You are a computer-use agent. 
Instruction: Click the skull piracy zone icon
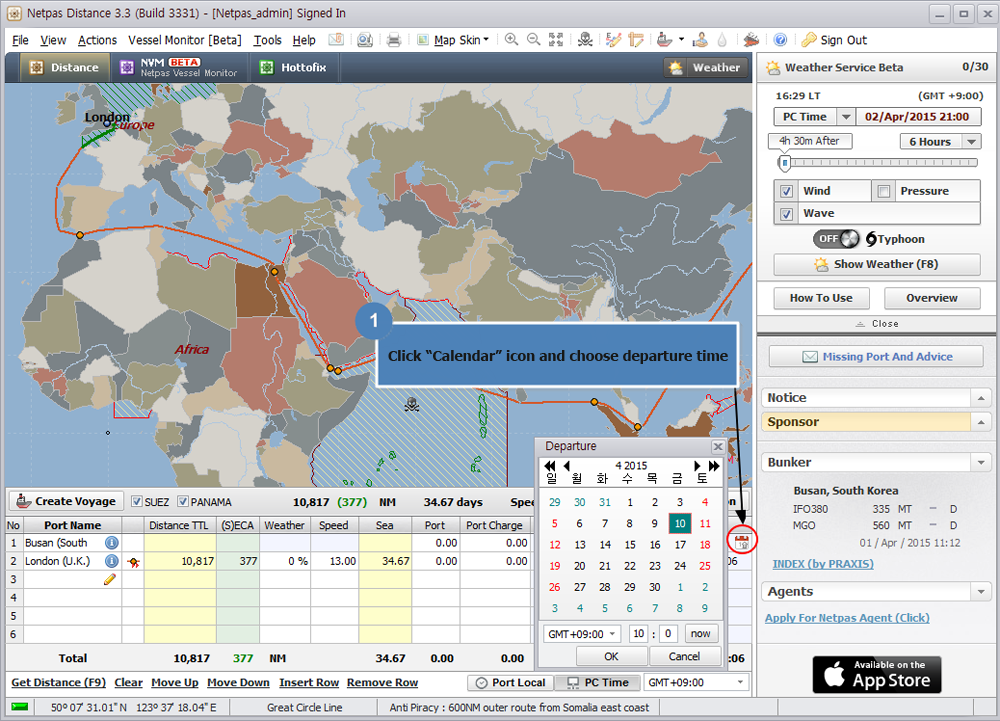[585, 40]
